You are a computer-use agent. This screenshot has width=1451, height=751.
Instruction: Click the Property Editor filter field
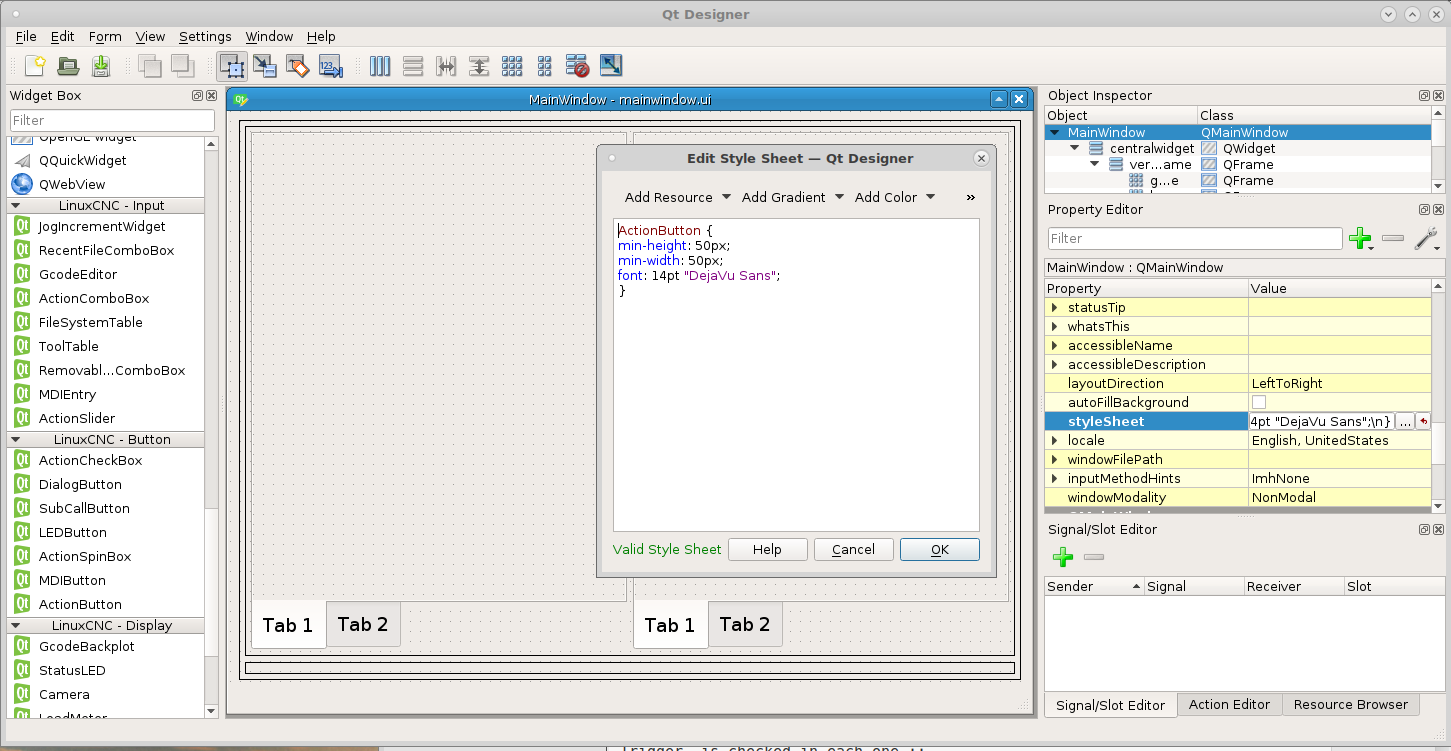(1195, 238)
